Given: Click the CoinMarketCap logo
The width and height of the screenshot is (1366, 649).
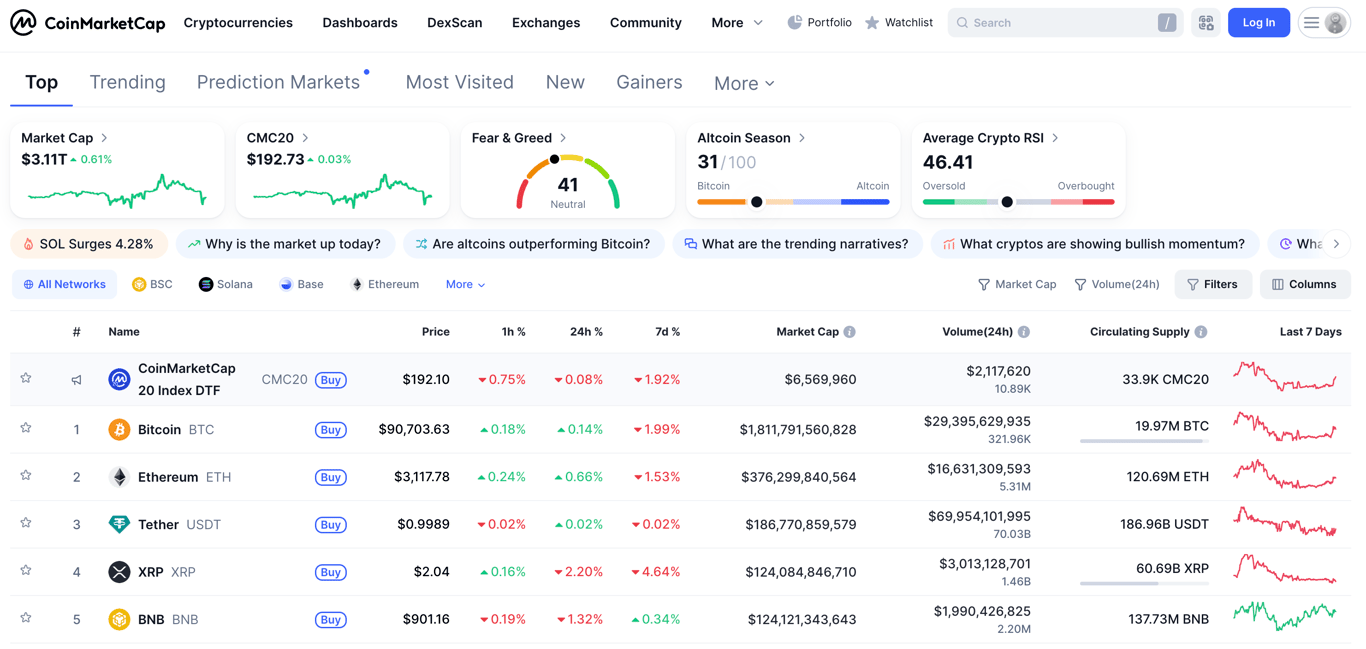Looking at the screenshot, I should point(88,22).
